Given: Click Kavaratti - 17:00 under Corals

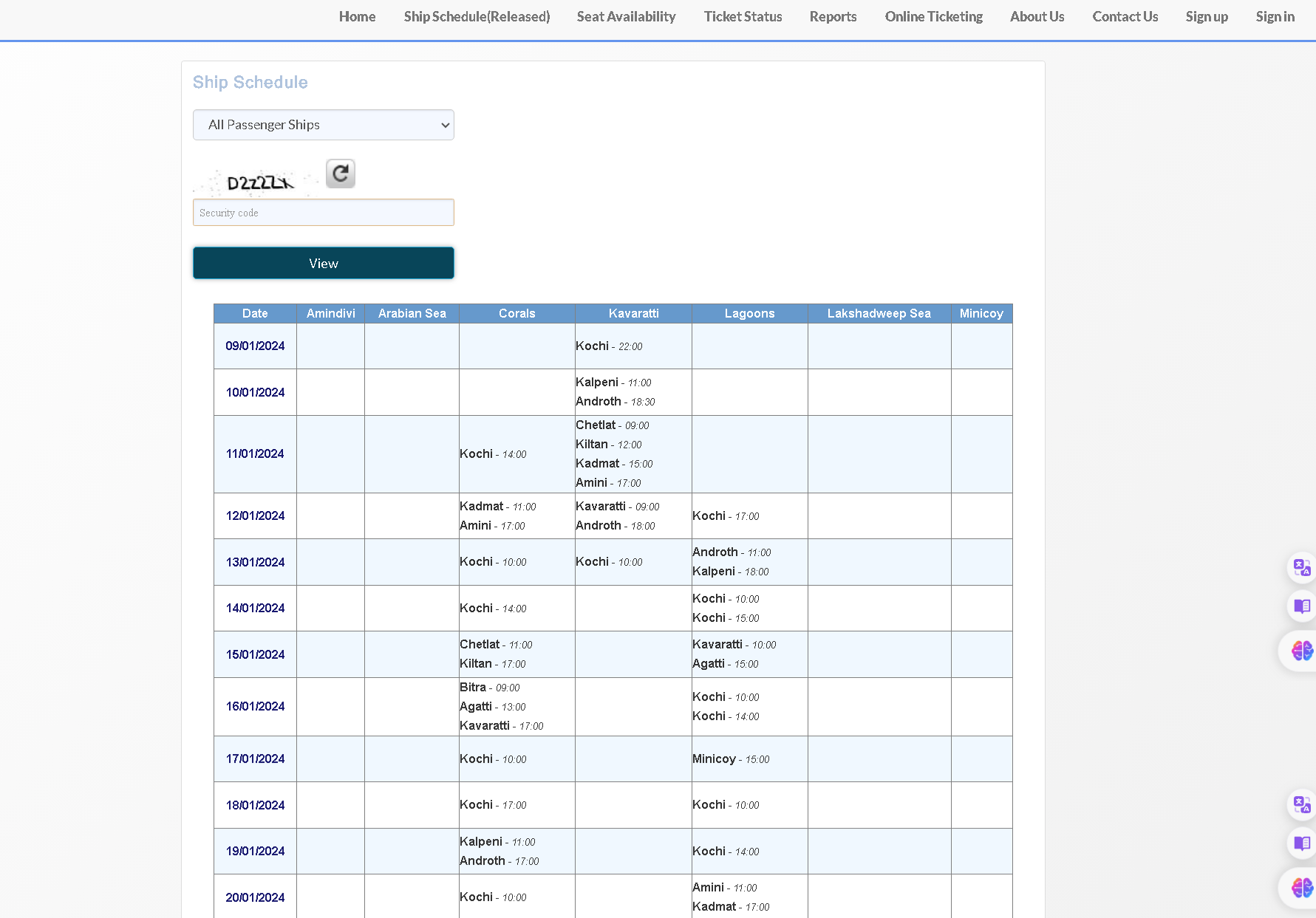Looking at the screenshot, I should (x=501, y=725).
